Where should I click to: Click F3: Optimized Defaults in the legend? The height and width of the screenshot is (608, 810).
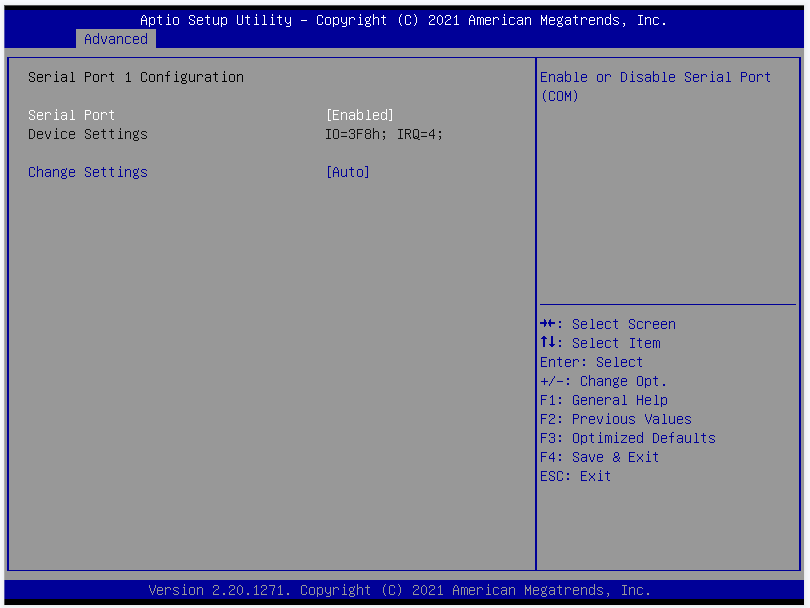627,438
